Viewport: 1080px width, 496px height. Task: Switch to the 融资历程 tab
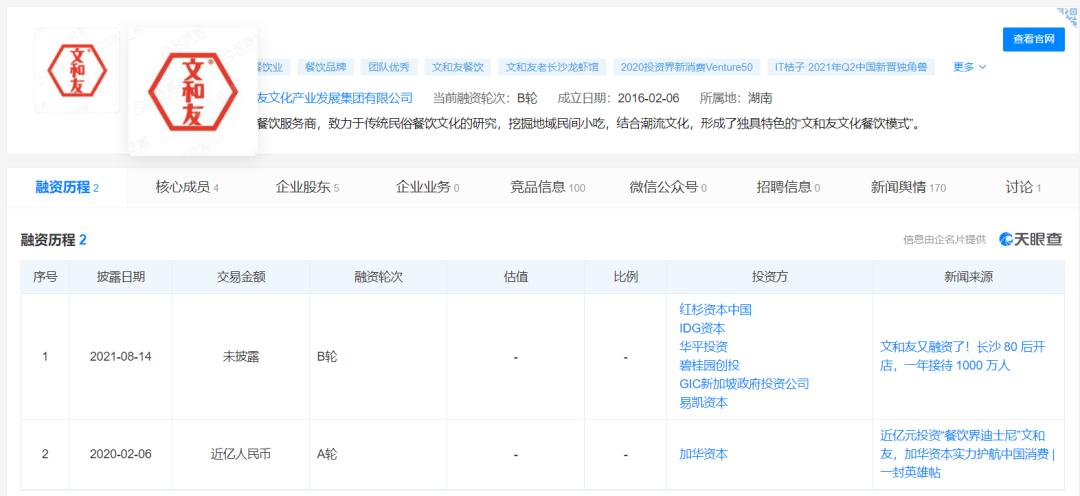(x=67, y=187)
